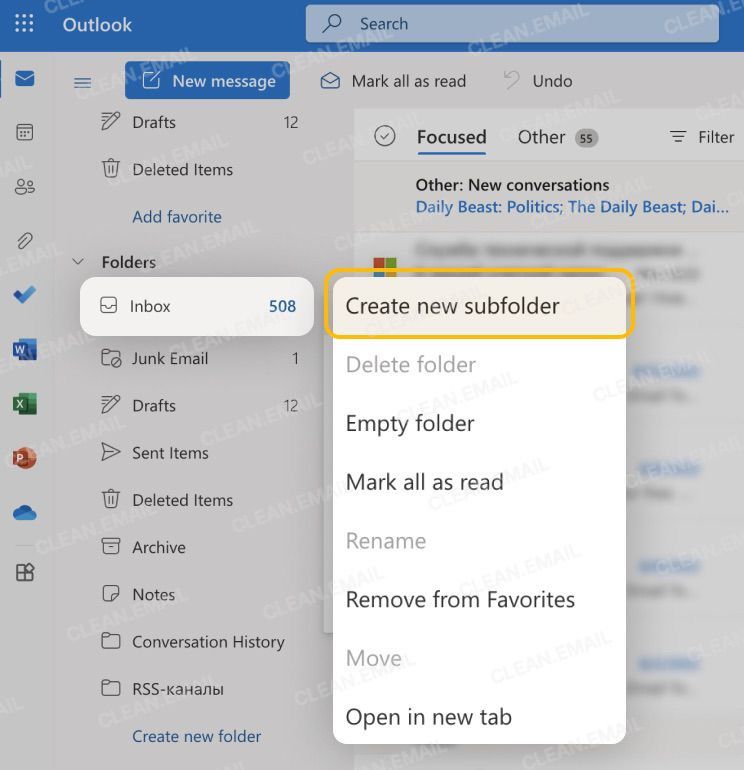Select Junk Email folder

(x=199, y=358)
